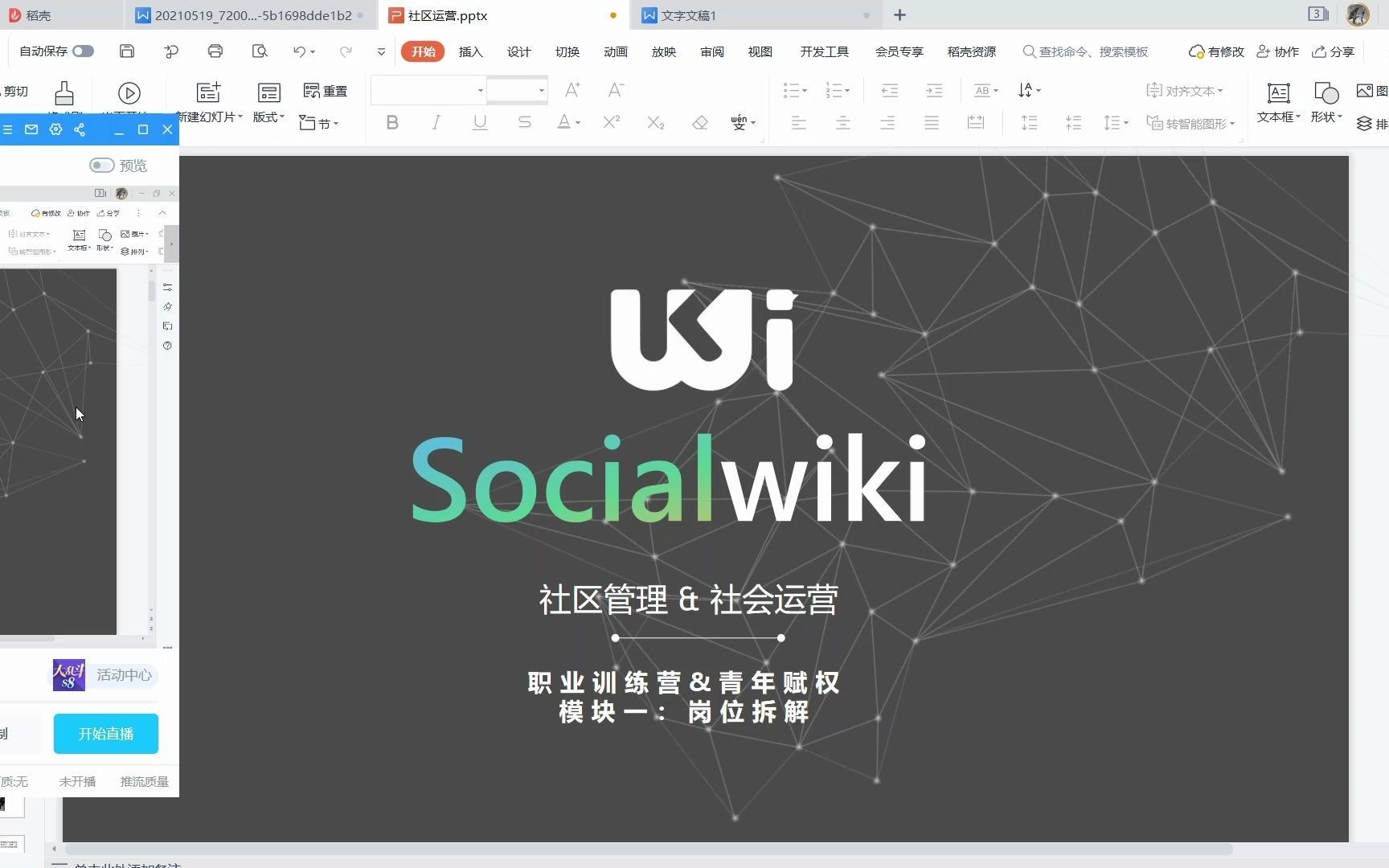The width and height of the screenshot is (1389, 868).
Task: Click the command search field
Action: tap(1086, 51)
